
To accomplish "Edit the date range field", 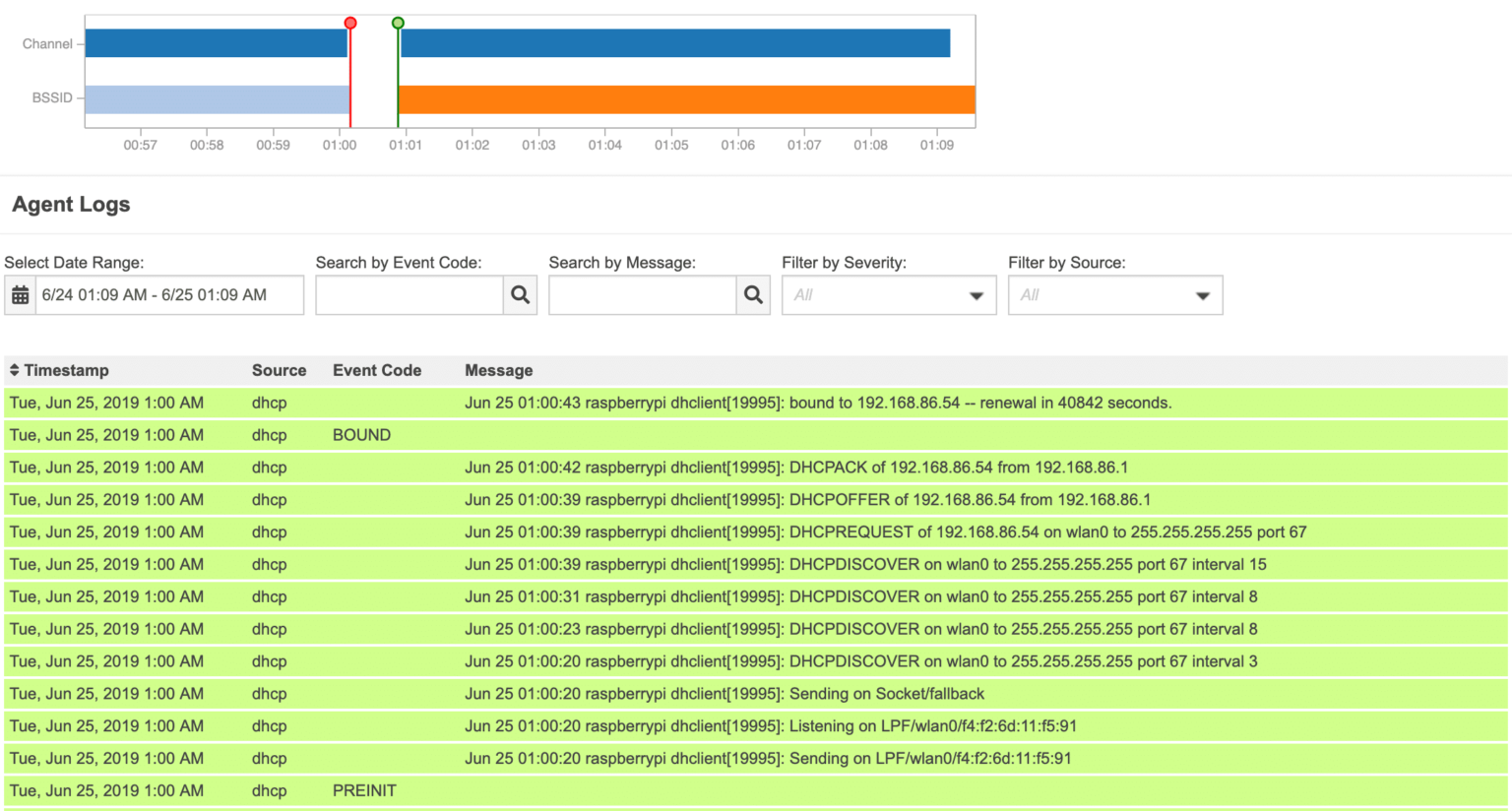I will (169, 295).
